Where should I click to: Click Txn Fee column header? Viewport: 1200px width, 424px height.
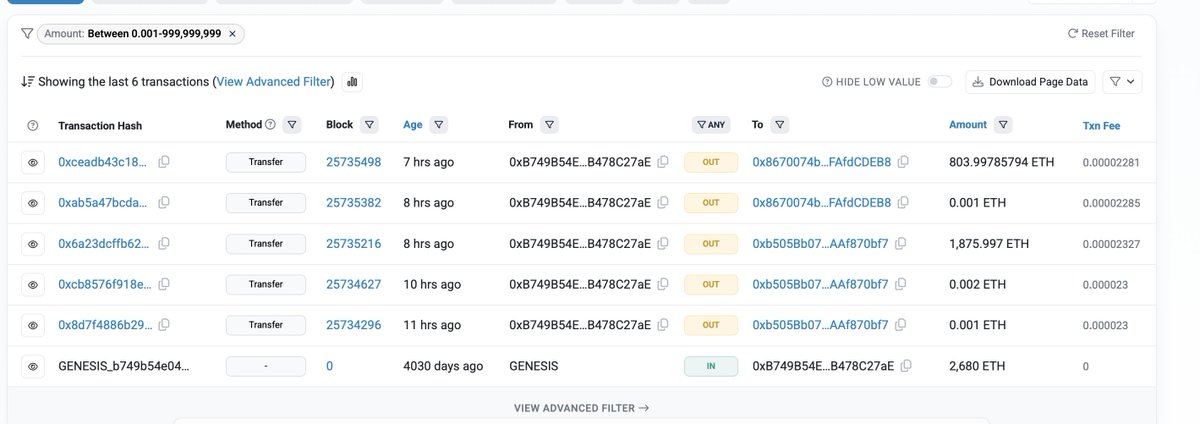point(1103,126)
